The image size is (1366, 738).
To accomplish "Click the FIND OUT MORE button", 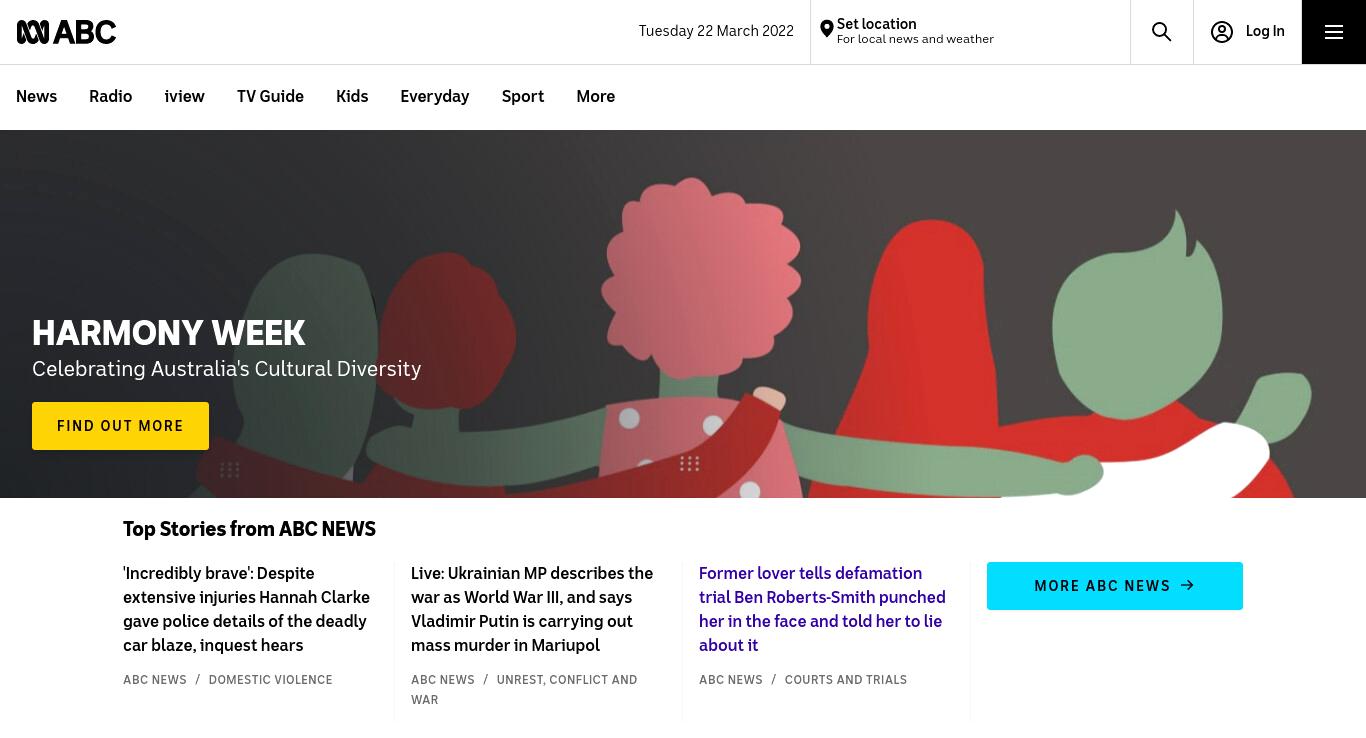I will point(120,426).
